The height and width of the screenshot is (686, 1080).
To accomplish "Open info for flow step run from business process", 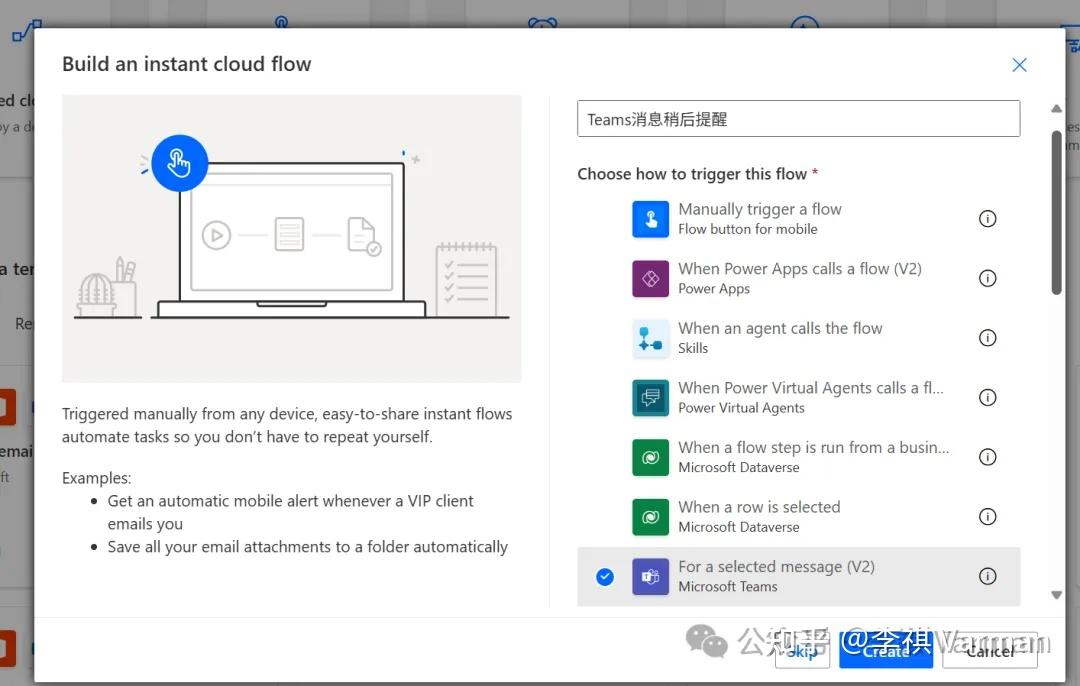I will [987, 457].
